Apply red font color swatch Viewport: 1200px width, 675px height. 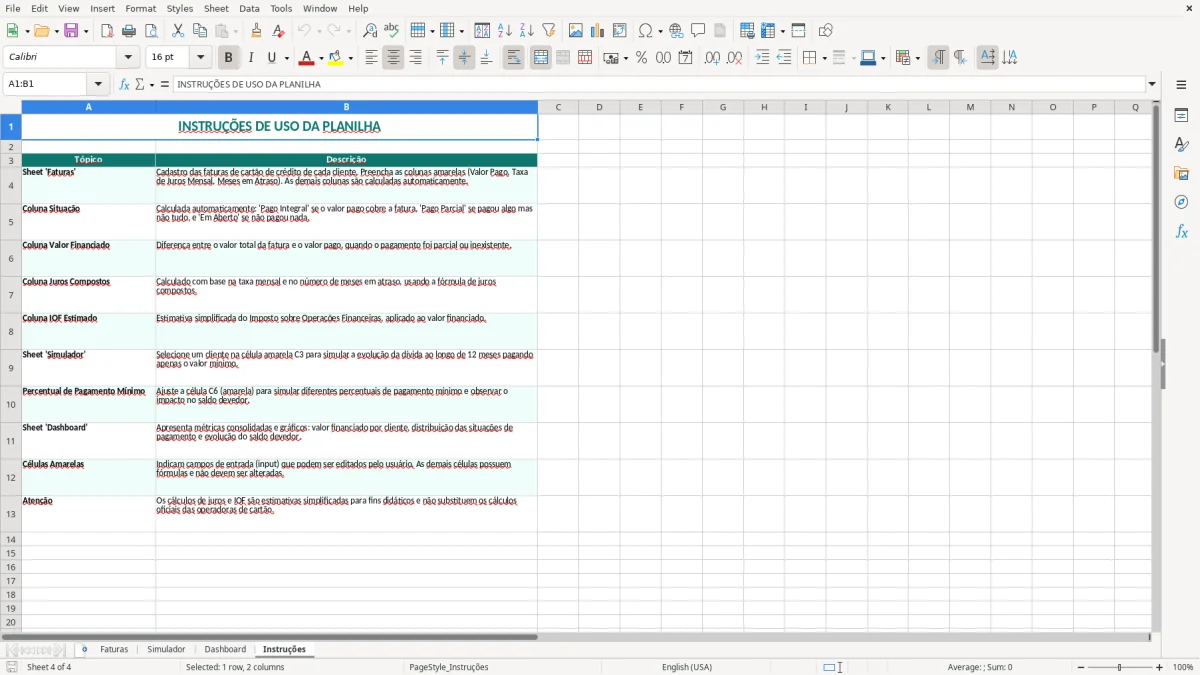[x=307, y=58]
